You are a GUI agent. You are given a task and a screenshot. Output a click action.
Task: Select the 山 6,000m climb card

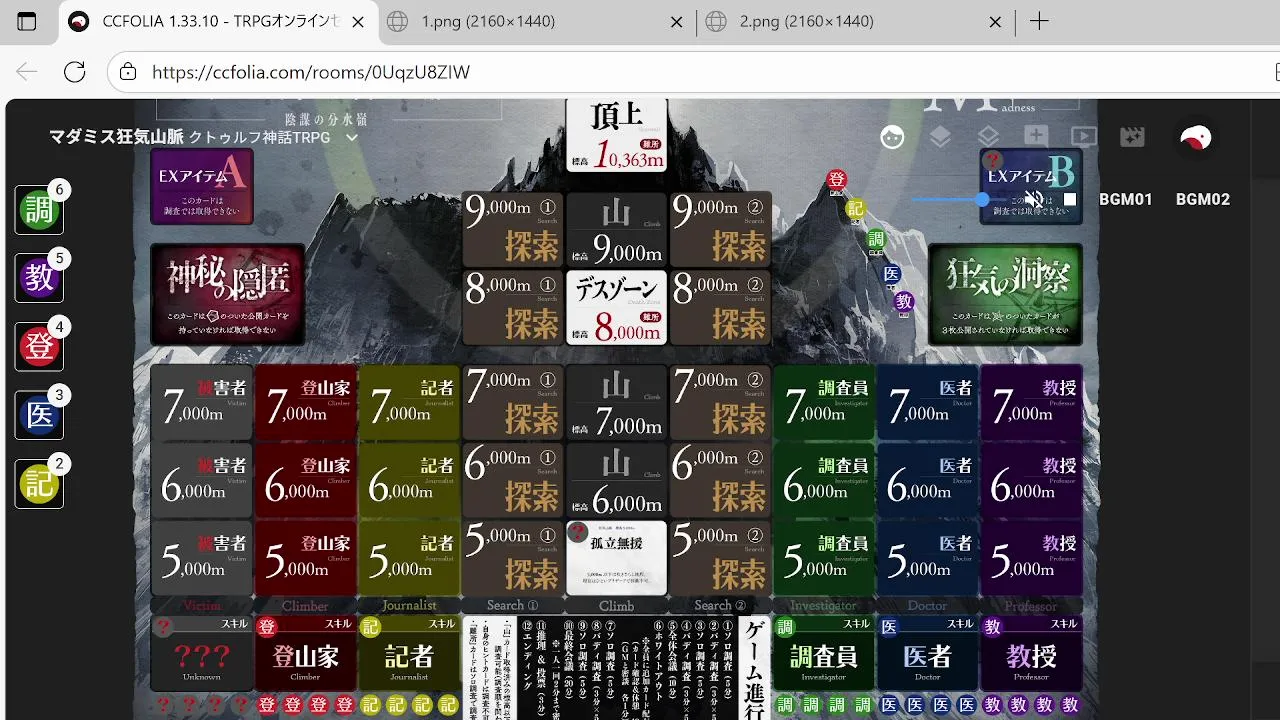coord(616,480)
